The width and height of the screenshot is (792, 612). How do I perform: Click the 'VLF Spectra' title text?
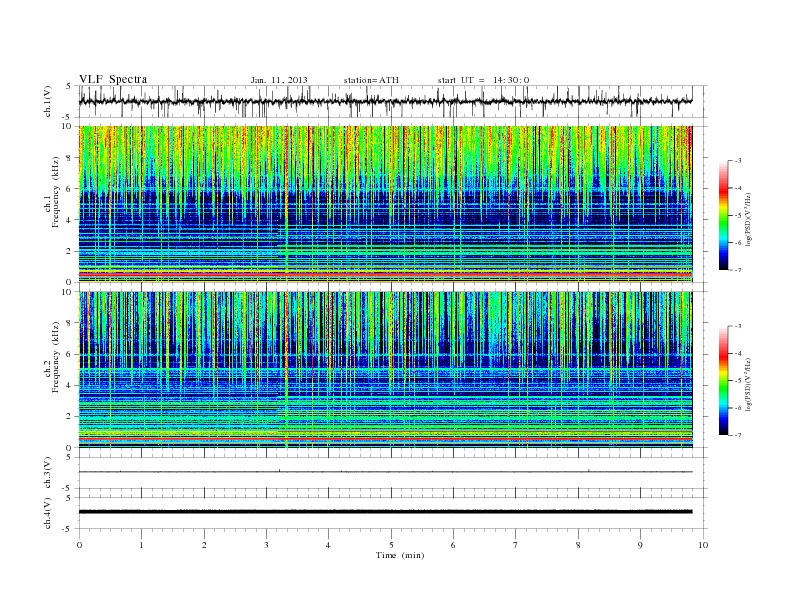tap(113, 79)
